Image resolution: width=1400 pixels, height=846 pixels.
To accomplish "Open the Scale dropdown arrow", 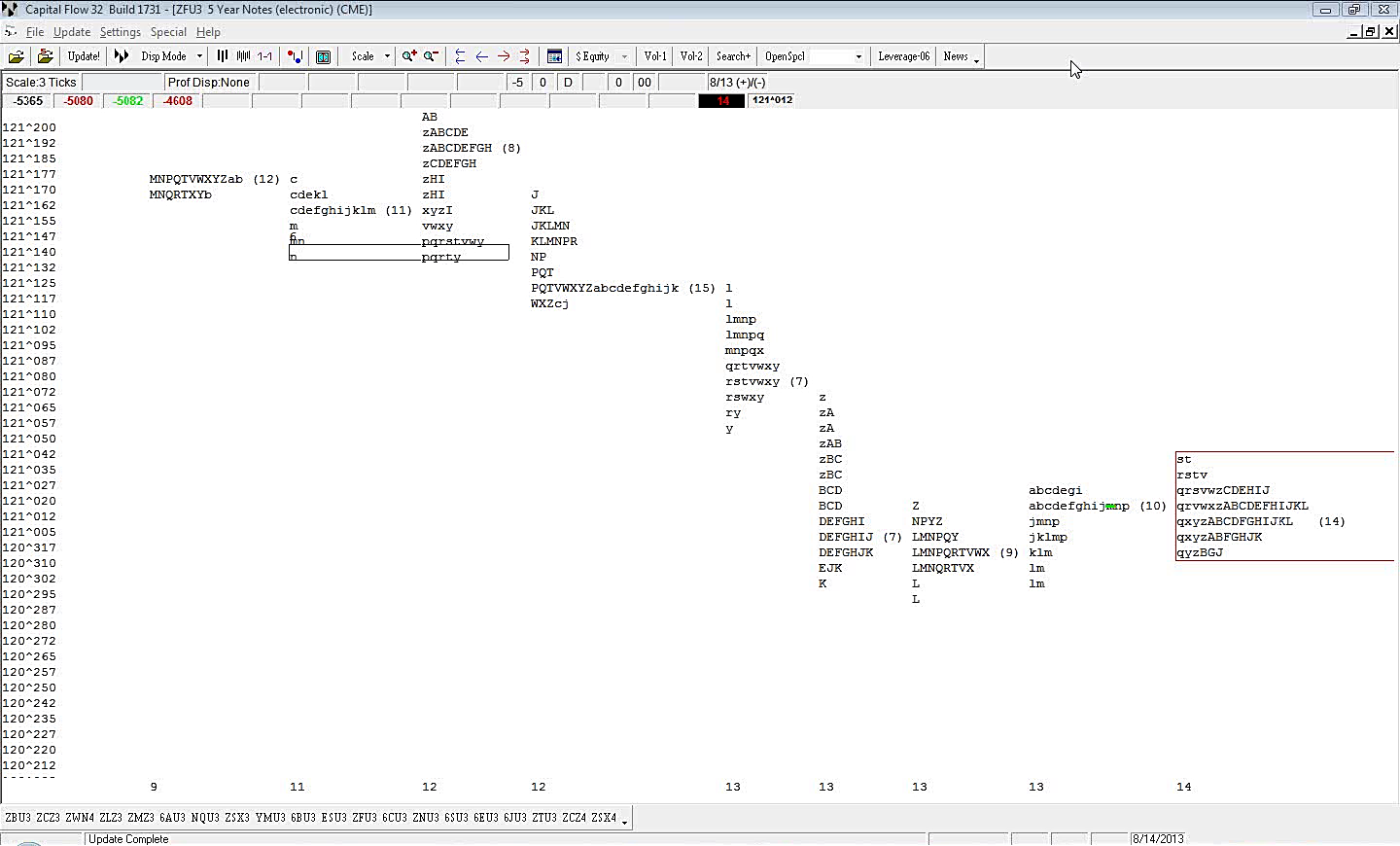I will pyautogui.click(x=387, y=56).
